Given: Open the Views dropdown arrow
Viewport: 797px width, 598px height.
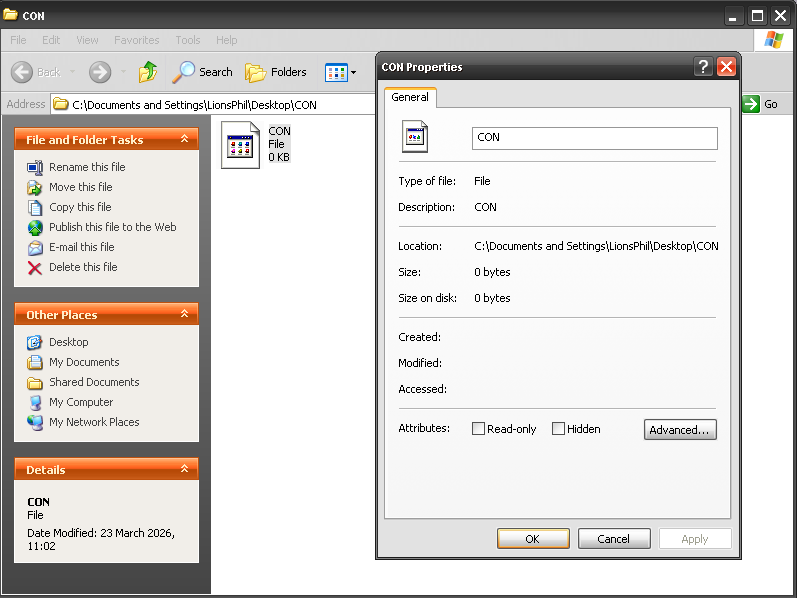Looking at the screenshot, I should tap(354, 73).
